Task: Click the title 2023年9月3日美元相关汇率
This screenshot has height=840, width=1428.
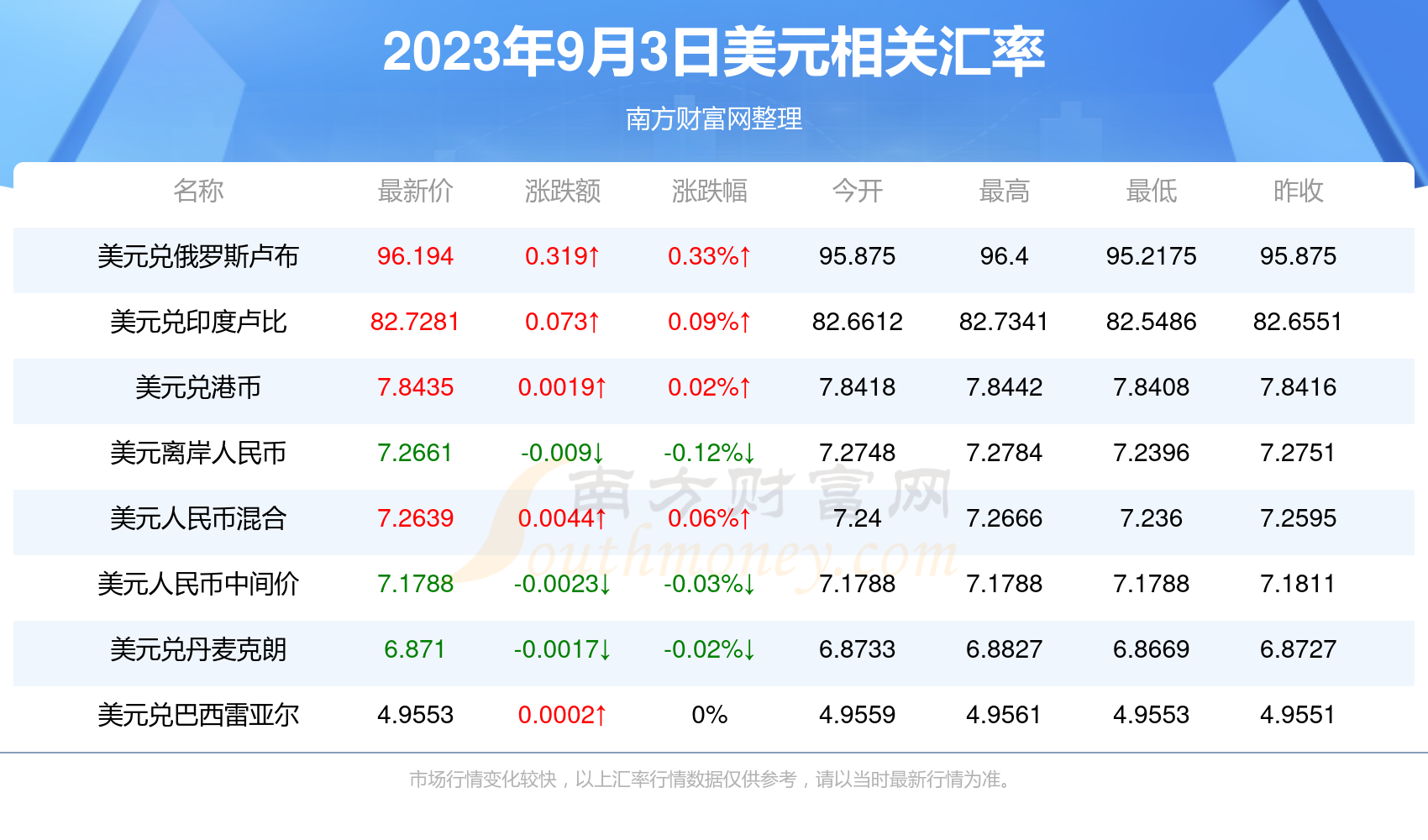Action: tap(713, 52)
